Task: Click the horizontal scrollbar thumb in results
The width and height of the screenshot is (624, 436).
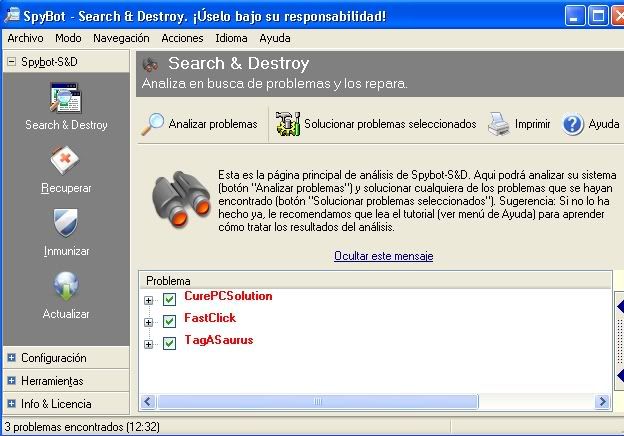Action: [x=318, y=402]
